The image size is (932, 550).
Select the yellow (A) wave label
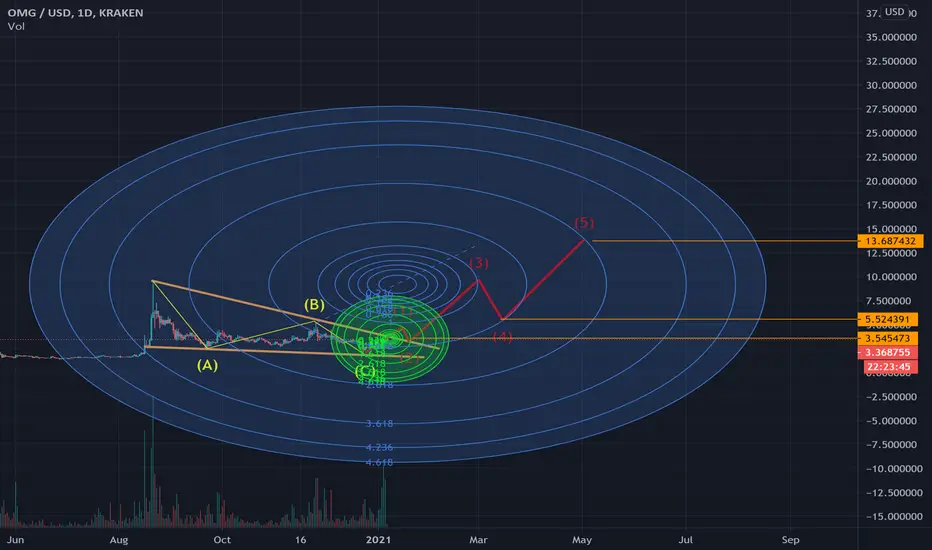[x=207, y=365]
